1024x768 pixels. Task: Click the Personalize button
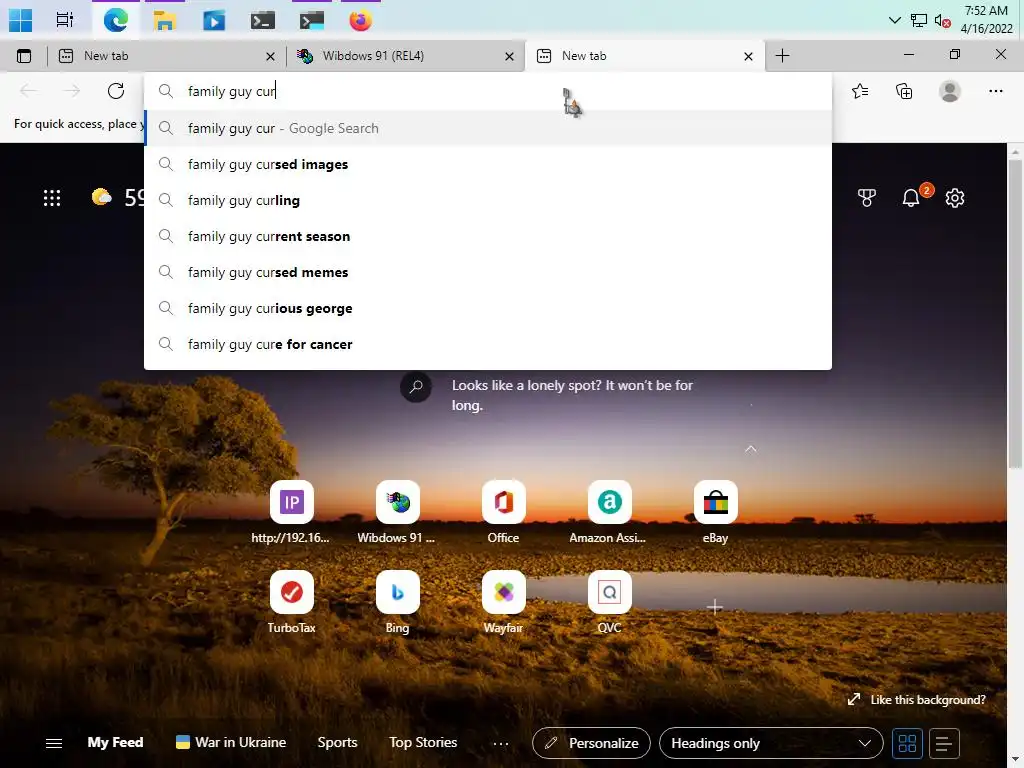[x=591, y=743]
